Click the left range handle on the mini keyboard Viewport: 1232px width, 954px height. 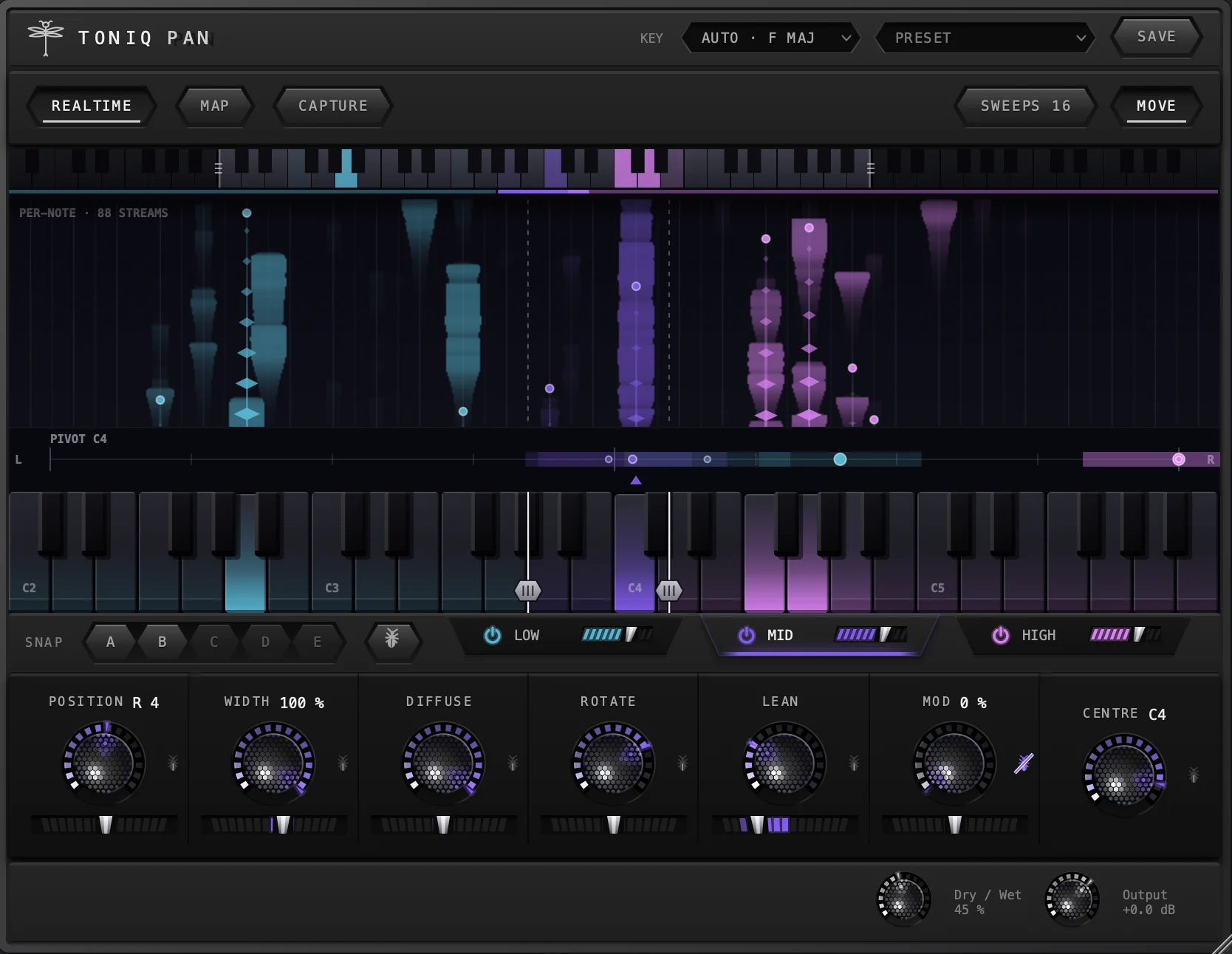[219, 168]
